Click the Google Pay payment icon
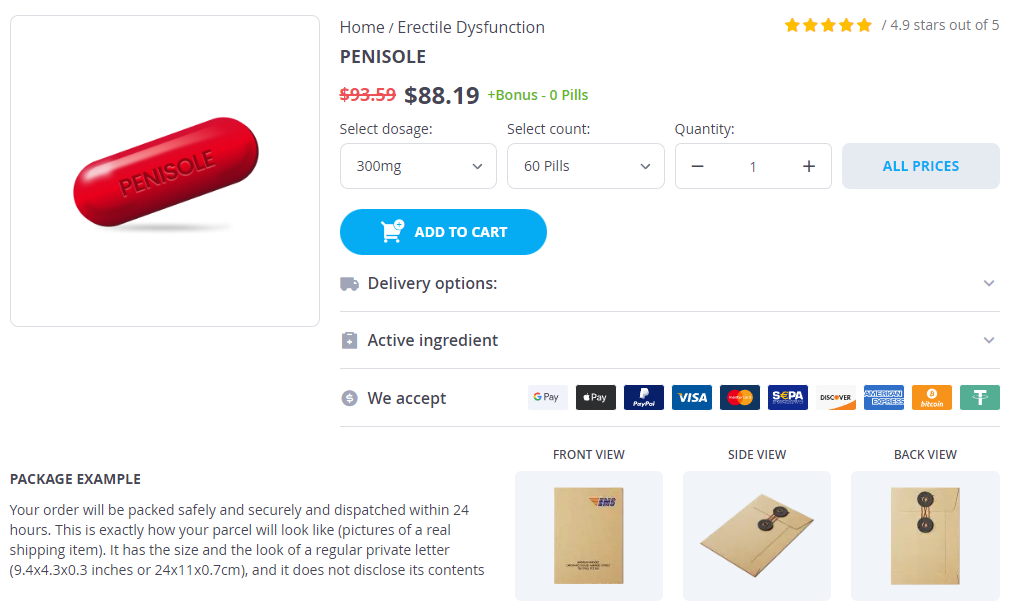This screenshot has width=1014, height=613. point(547,398)
